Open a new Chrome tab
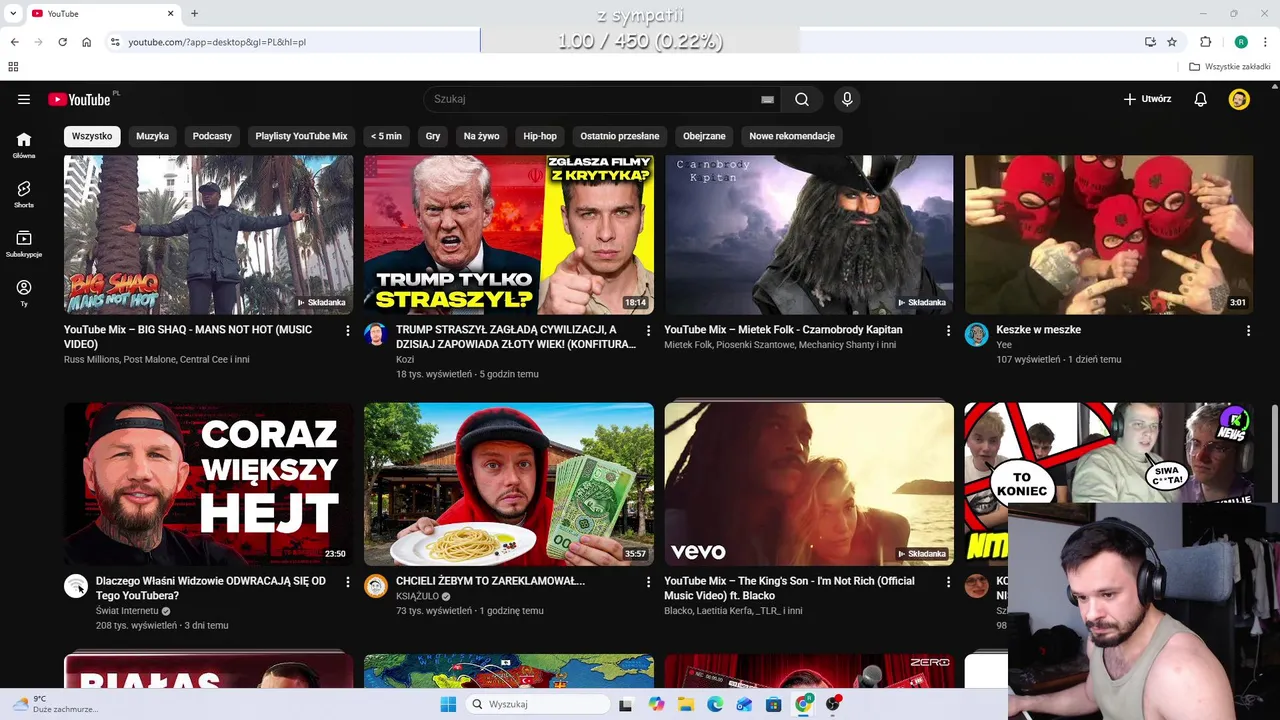Image resolution: width=1280 pixels, height=720 pixels. click(194, 13)
